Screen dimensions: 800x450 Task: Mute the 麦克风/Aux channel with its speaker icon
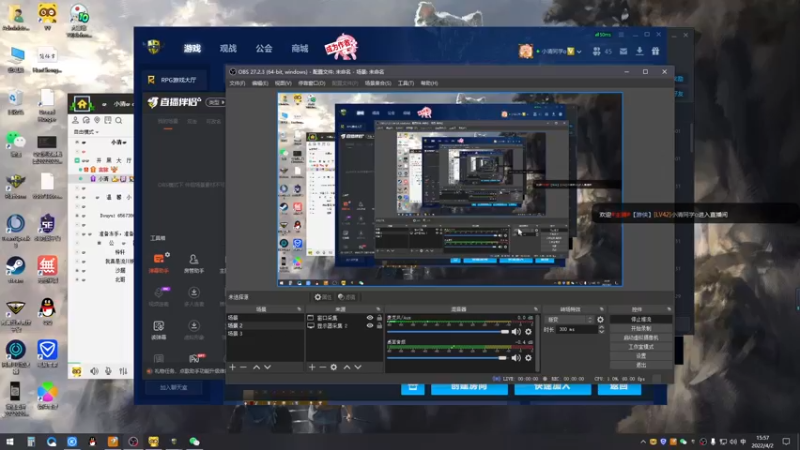[516, 332]
